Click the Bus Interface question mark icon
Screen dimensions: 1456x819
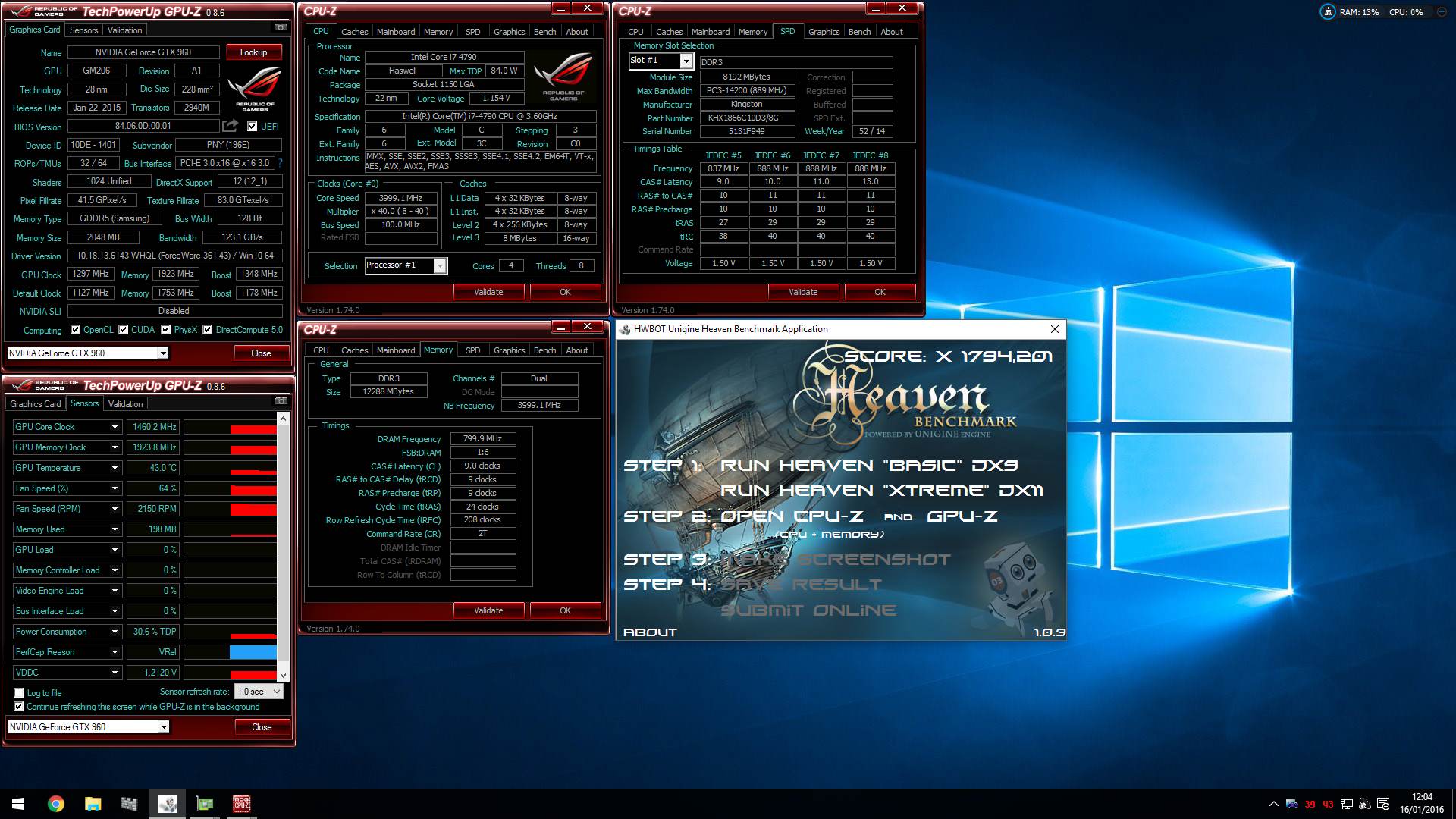coord(281,163)
